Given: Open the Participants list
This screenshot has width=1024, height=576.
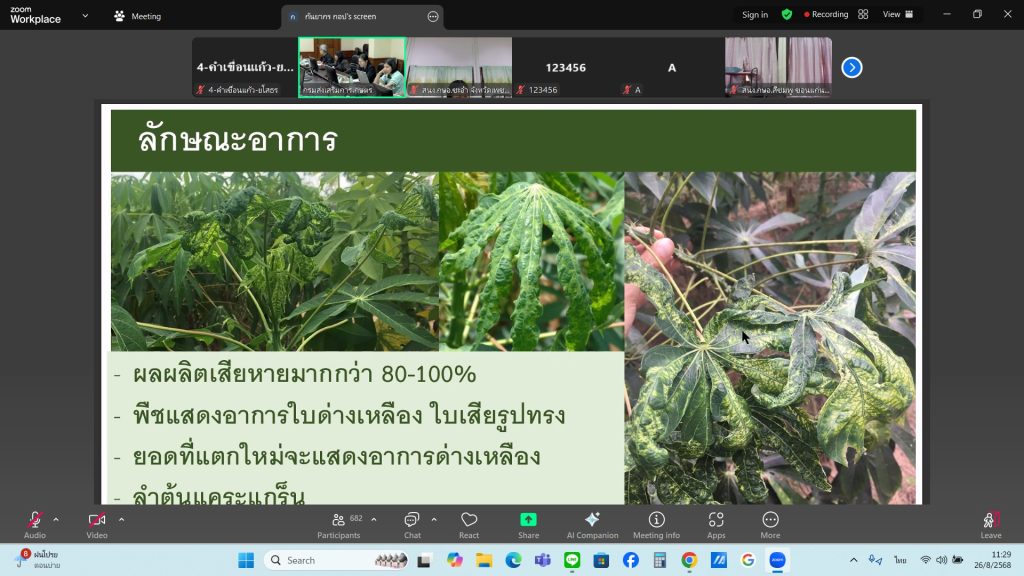Looking at the screenshot, I should click(x=339, y=524).
